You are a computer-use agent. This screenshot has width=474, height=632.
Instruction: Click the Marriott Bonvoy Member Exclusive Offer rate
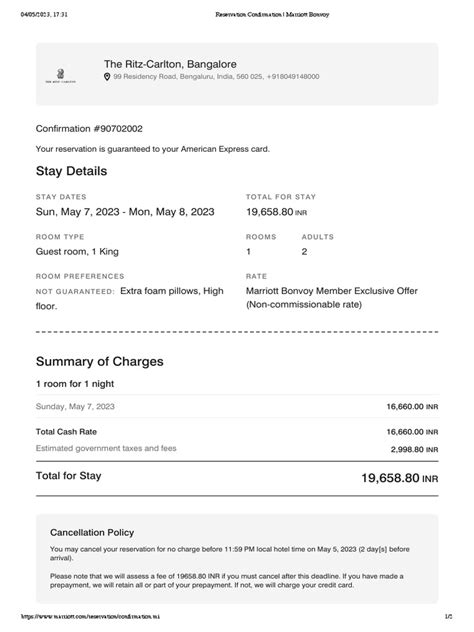tap(332, 297)
